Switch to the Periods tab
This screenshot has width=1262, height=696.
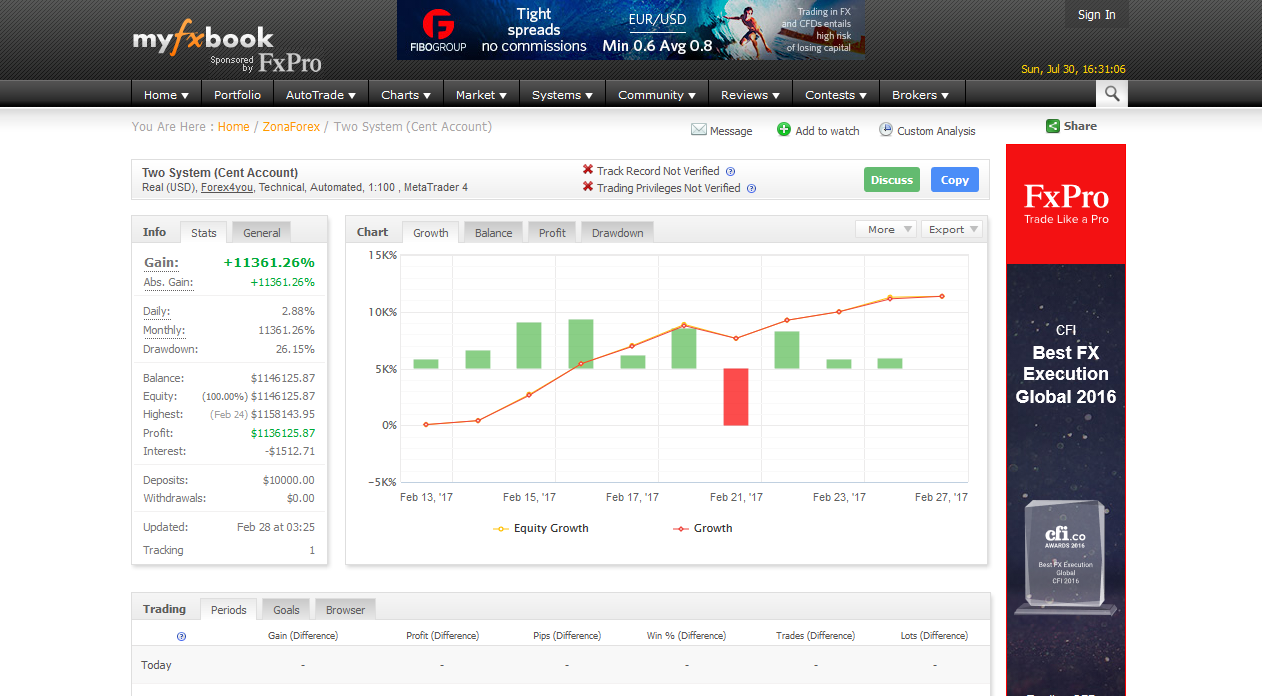pyautogui.click(x=229, y=609)
